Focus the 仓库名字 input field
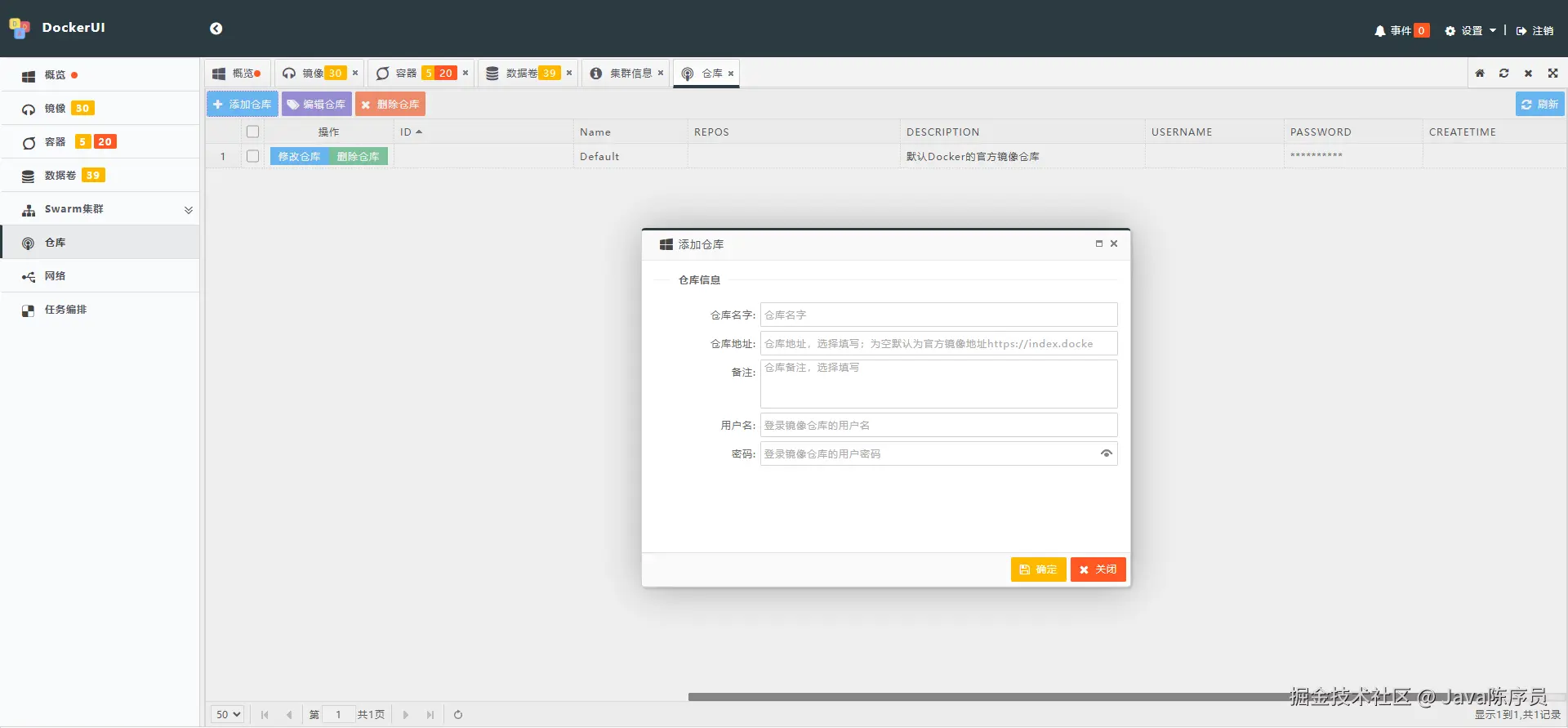 (x=938, y=315)
